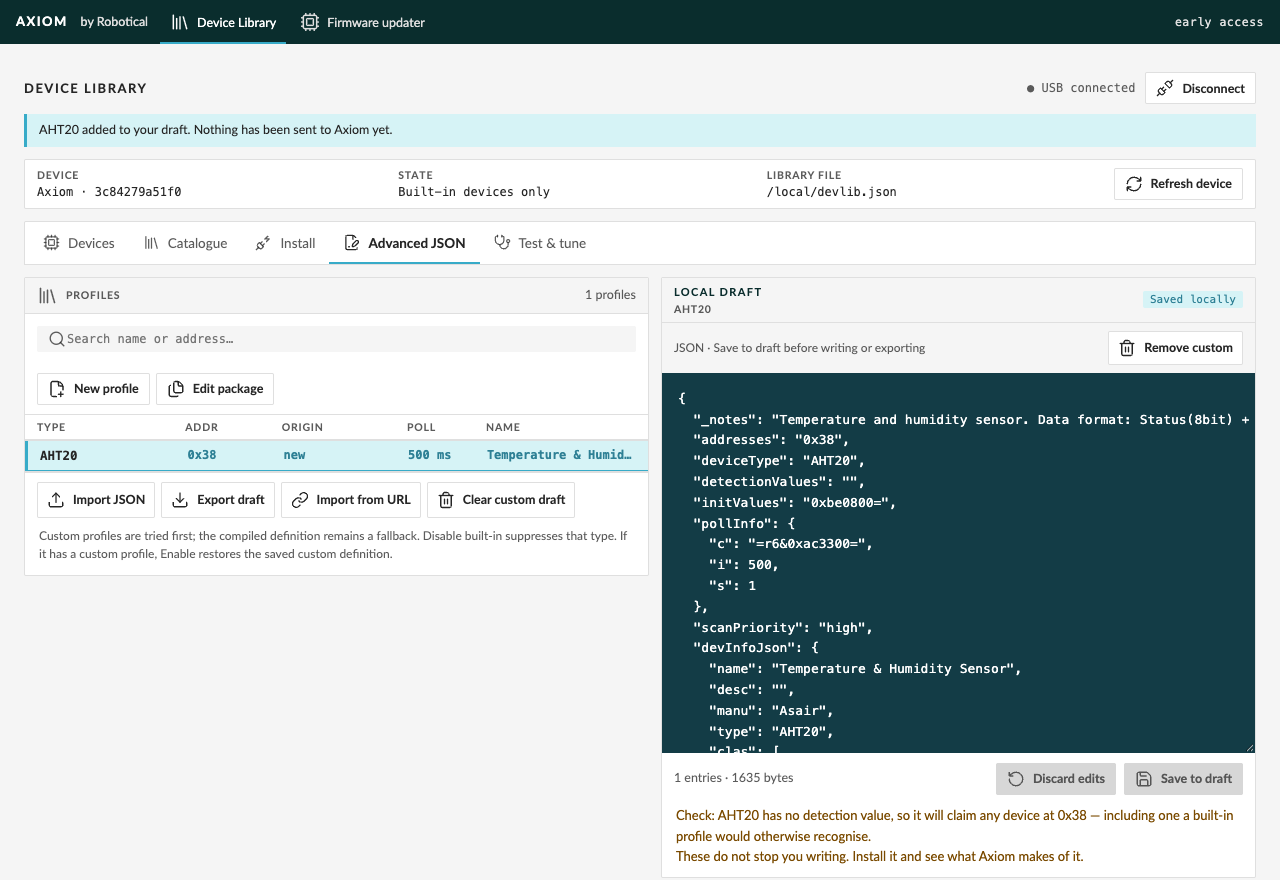
Task: Click the copy icon on Edit package
Action: (176, 389)
